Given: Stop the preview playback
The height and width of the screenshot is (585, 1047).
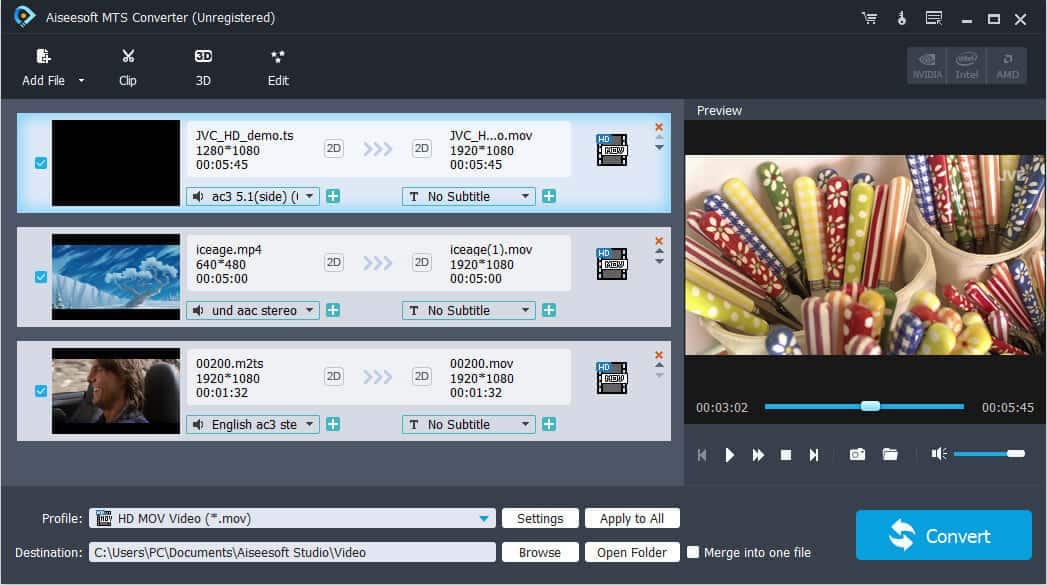Looking at the screenshot, I should tap(786, 455).
